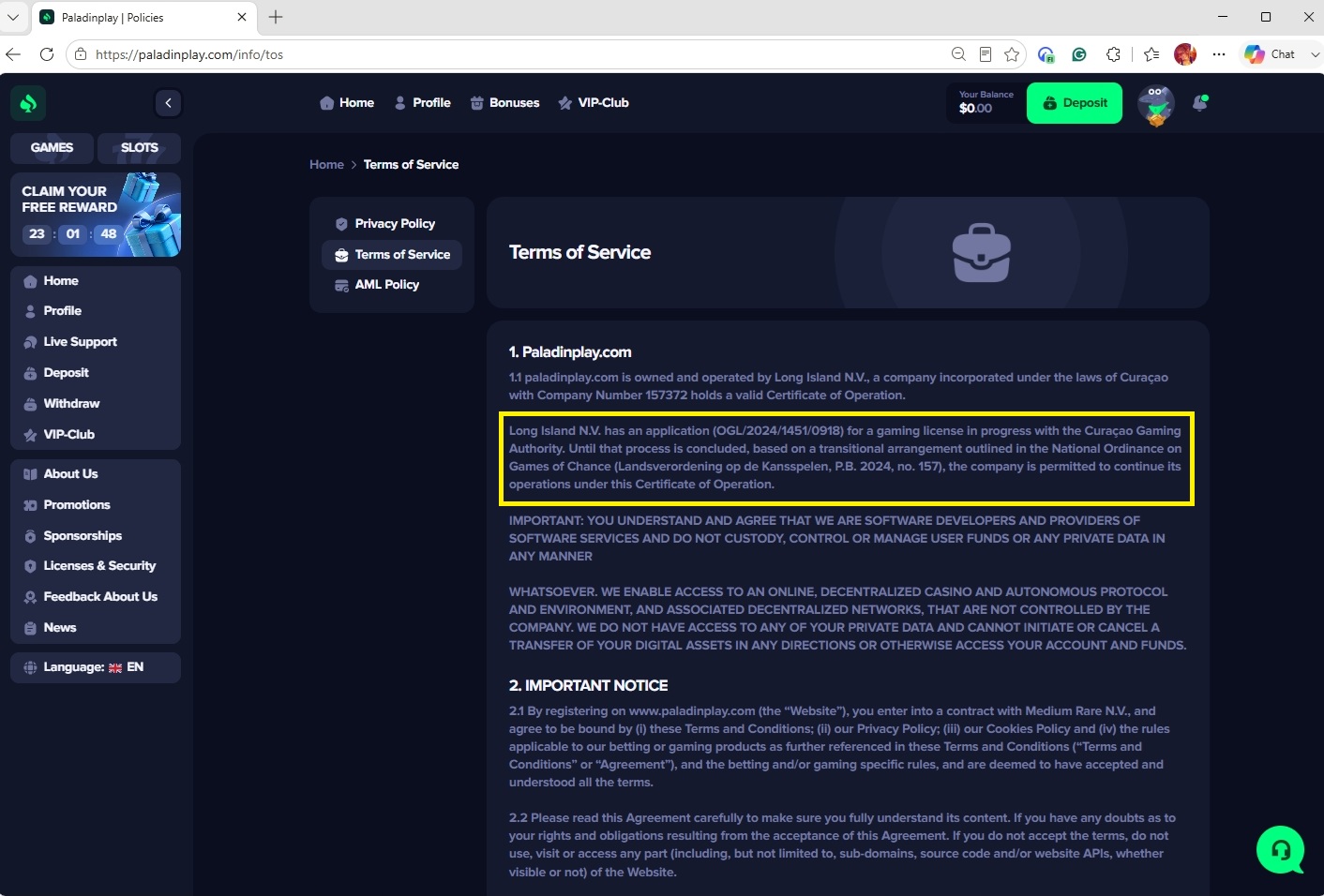Viewport: 1324px width, 896px height.
Task: Open Profile in the top navigation
Action: point(423,103)
